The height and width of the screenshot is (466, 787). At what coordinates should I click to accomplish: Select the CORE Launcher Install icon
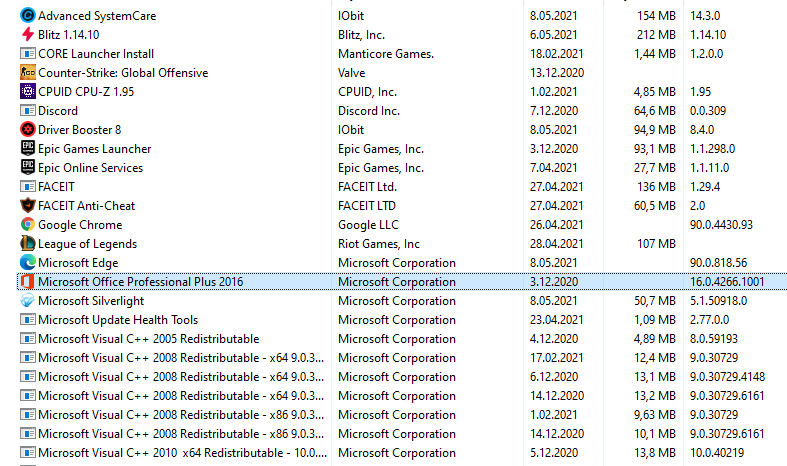coord(28,54)
